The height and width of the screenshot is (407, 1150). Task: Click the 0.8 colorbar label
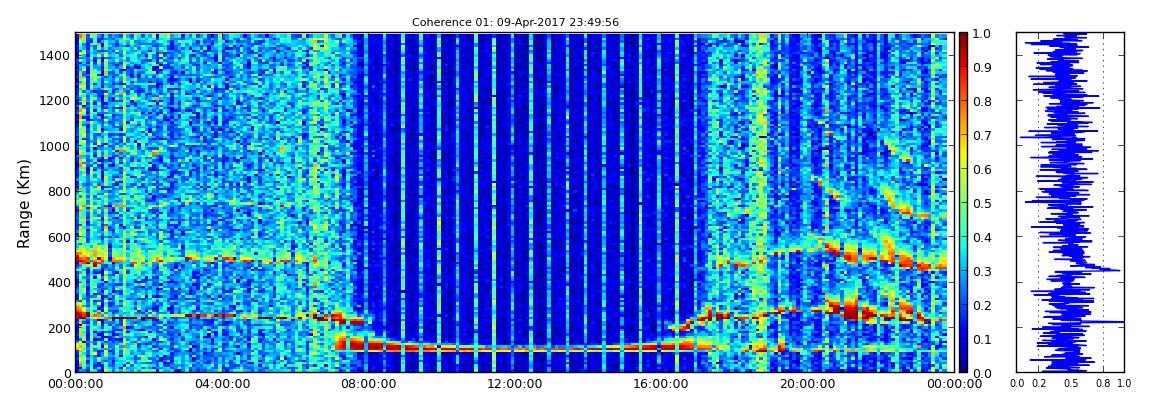coord(982,102)
